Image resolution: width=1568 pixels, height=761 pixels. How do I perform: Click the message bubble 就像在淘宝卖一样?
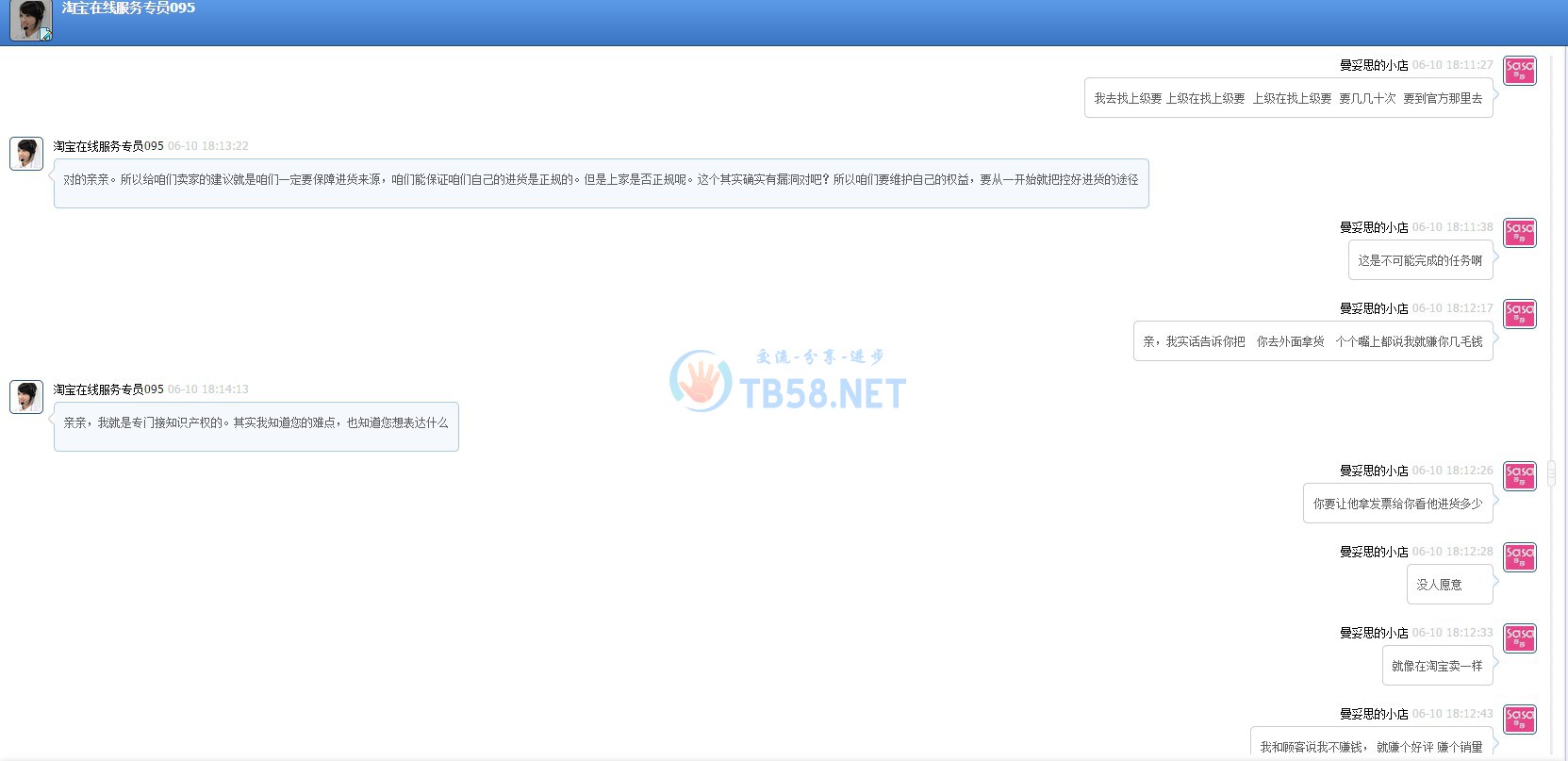(x=1437, y=666)
